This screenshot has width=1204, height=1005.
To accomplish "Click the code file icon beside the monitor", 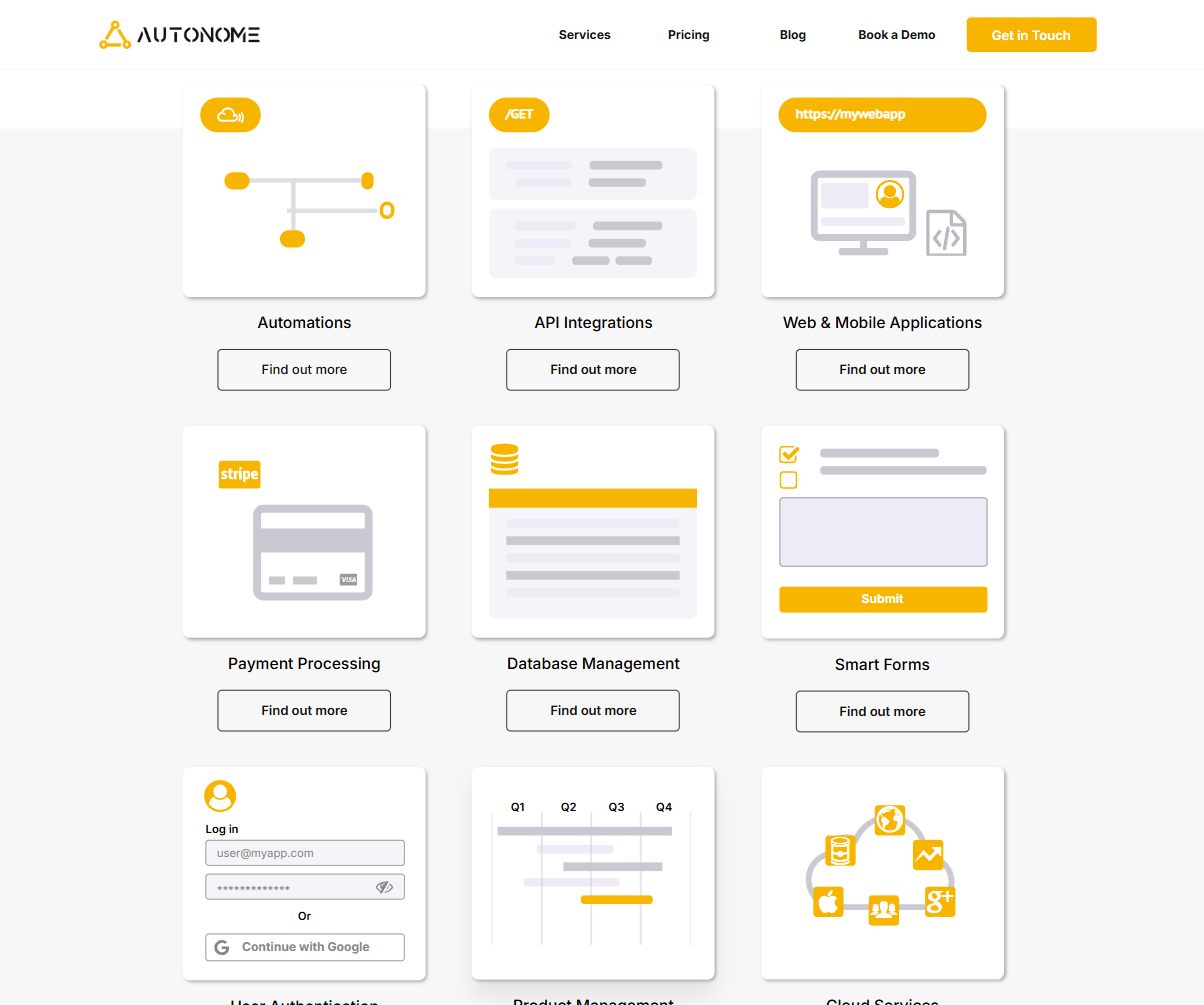I will coord(946,233).
